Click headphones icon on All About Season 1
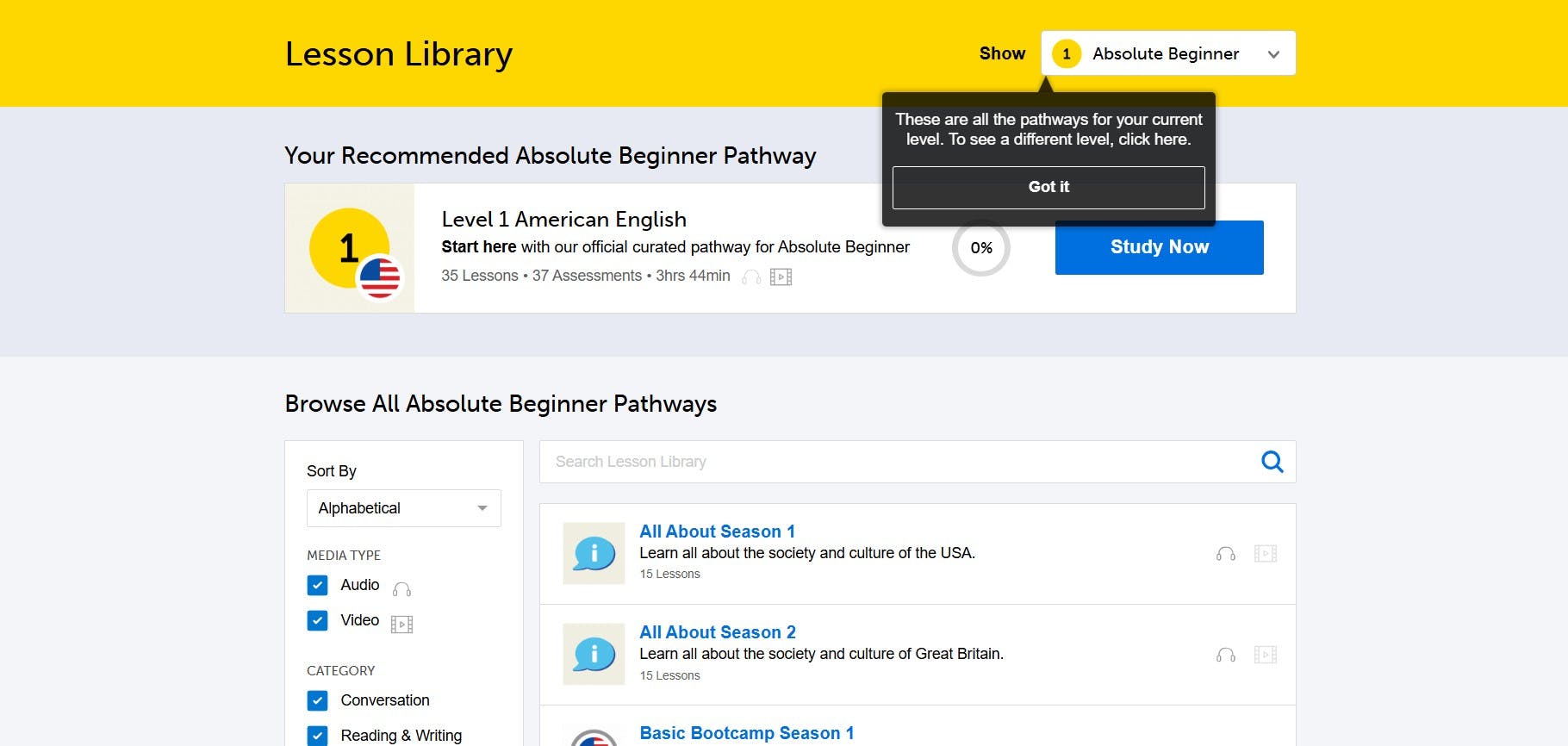Viewport: 1568px width, 746px height. tap(1225, 554)
